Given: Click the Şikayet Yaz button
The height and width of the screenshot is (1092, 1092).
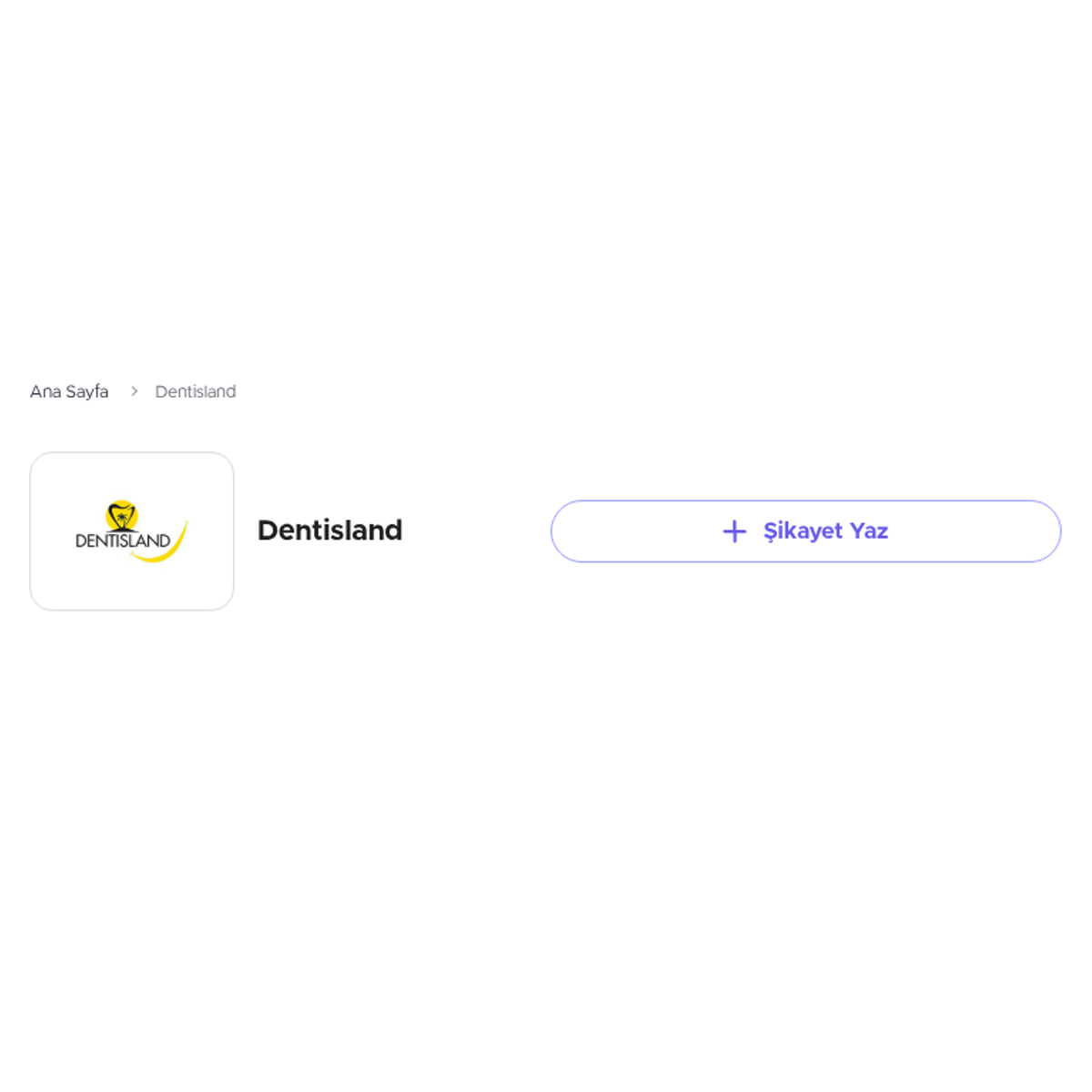Looking at the screenshot, I should point(805,531).
